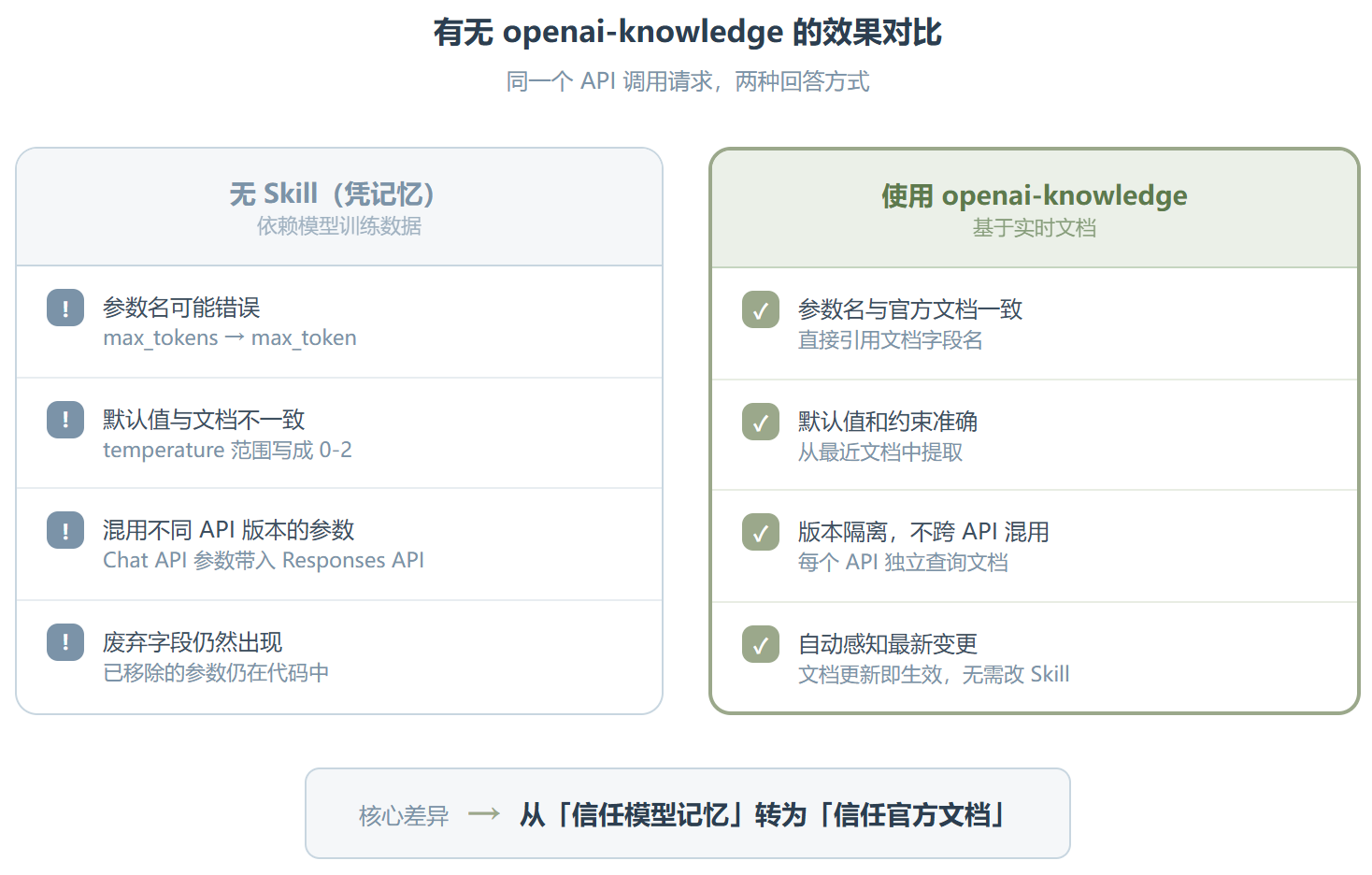This screenshot has height=875, width=1372.
Task: Click the text 从最近文档中提取
Action: [x=880, y=452]
